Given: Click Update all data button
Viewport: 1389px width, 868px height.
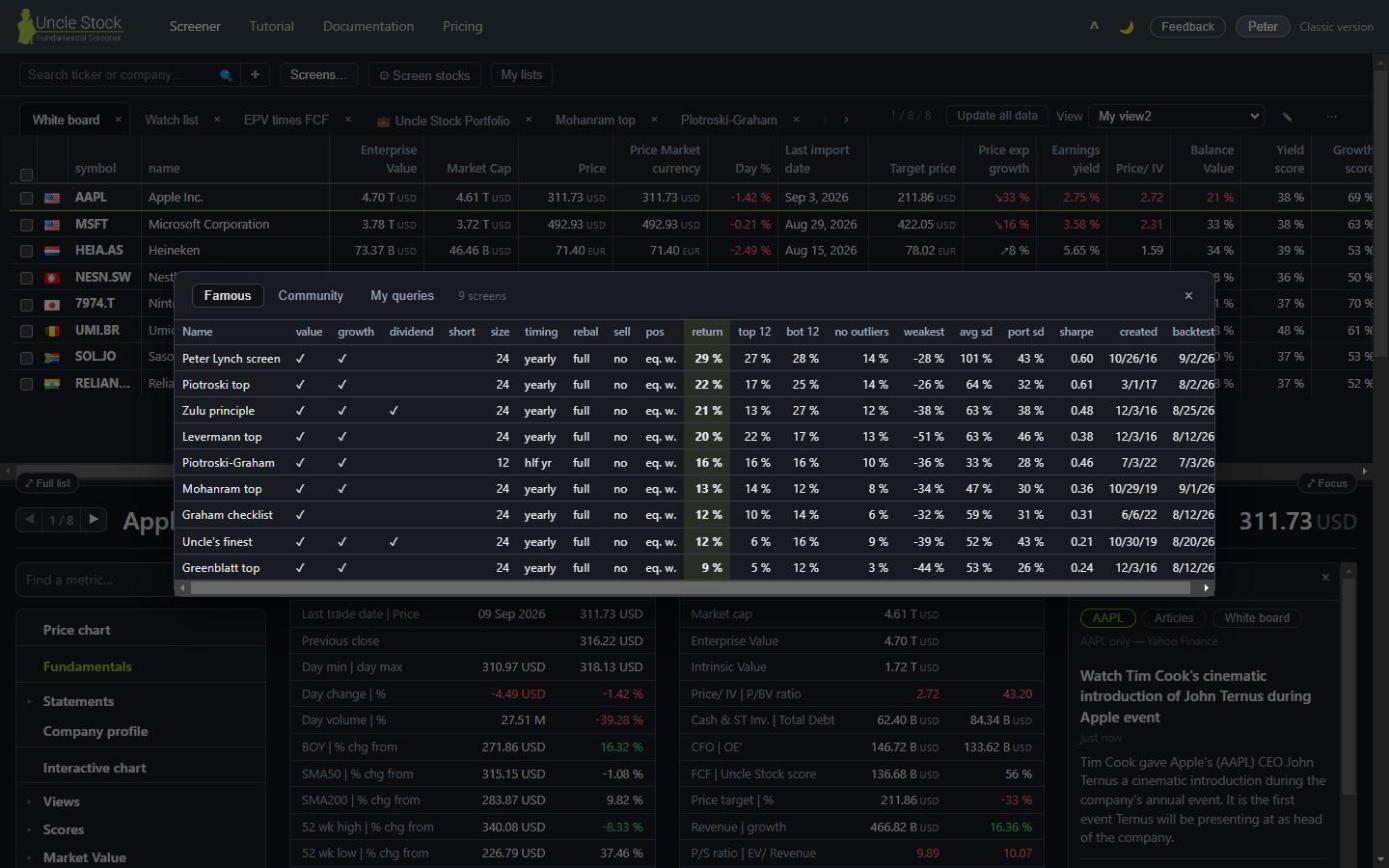Looking at the screenshot, I should click(x=997, y=116).
